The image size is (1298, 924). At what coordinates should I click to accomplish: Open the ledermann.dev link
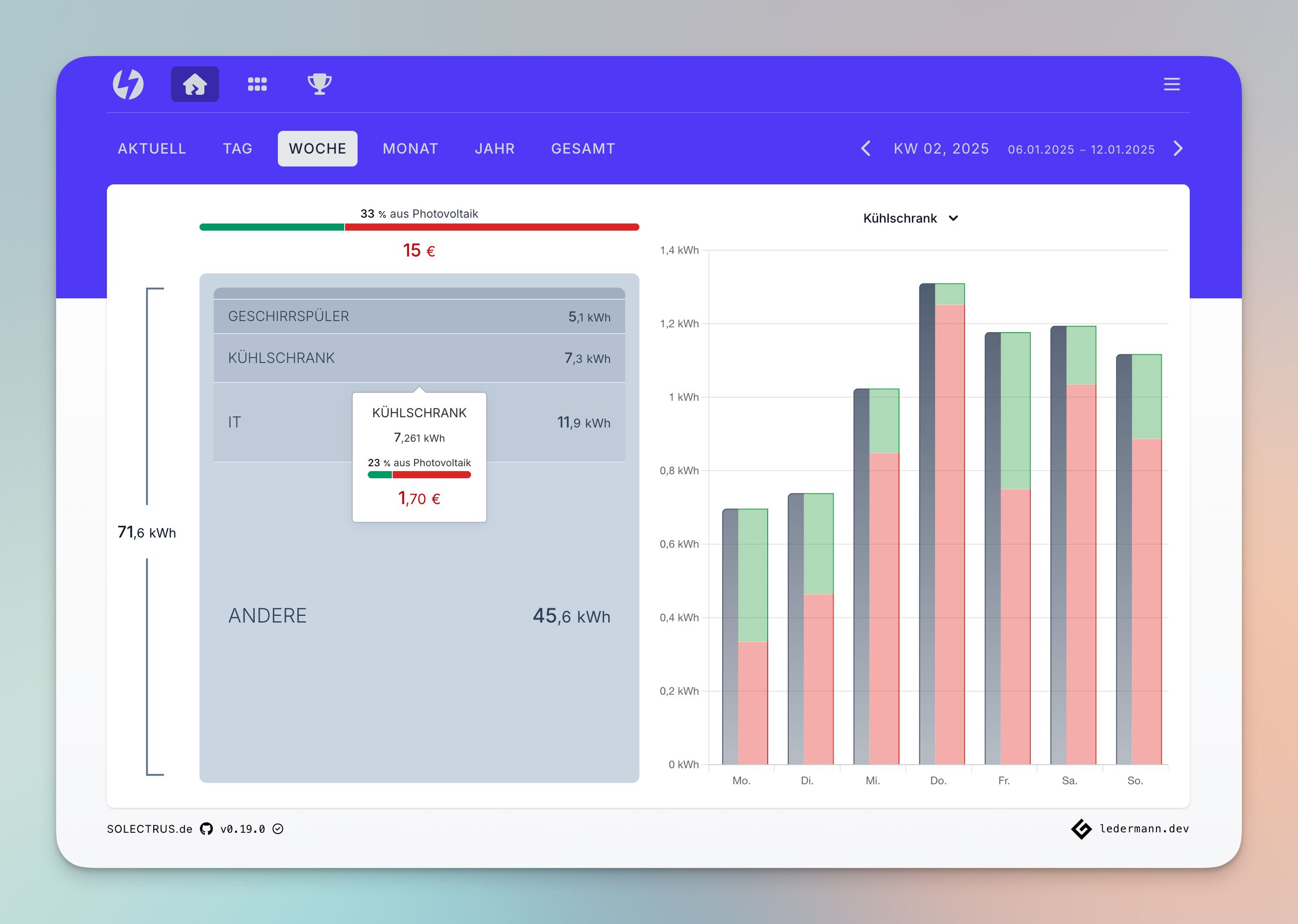click(1143, 829)
